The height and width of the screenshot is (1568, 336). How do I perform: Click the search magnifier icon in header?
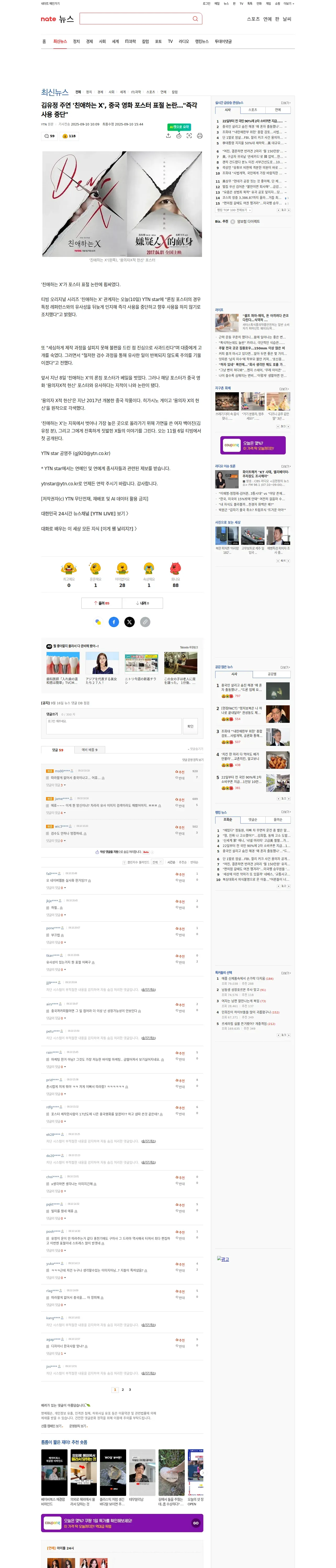pos(195,19)
